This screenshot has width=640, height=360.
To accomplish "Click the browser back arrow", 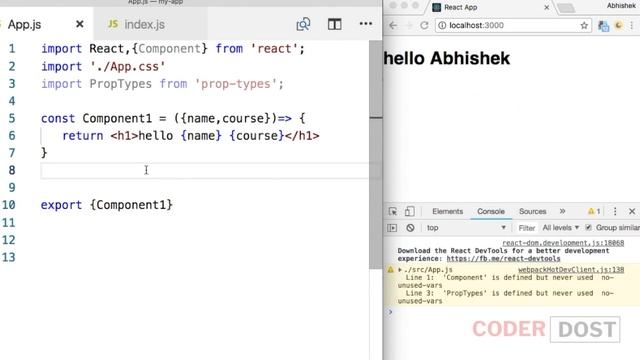I will click(393, 25).
